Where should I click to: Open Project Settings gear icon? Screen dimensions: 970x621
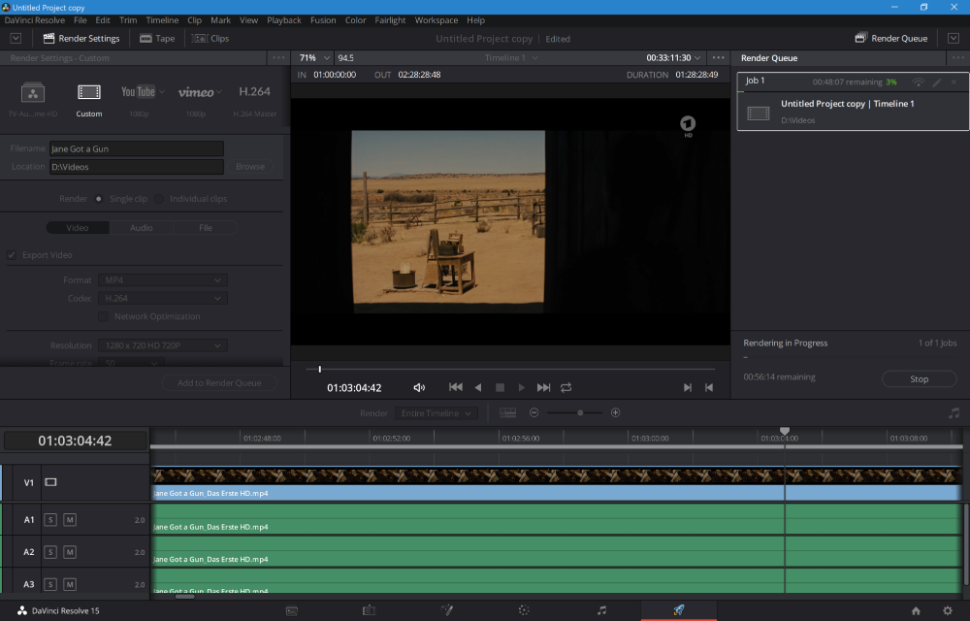(947, 610)
